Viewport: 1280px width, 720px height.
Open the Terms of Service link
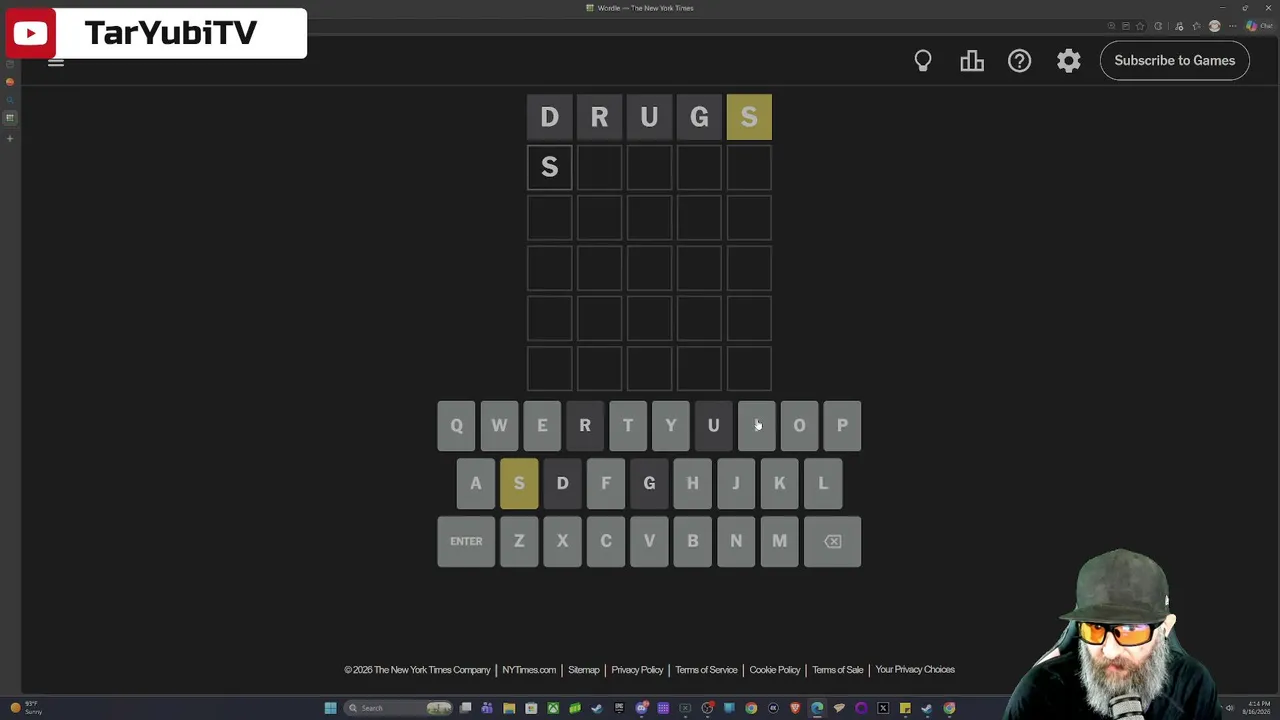pos(706,670)
